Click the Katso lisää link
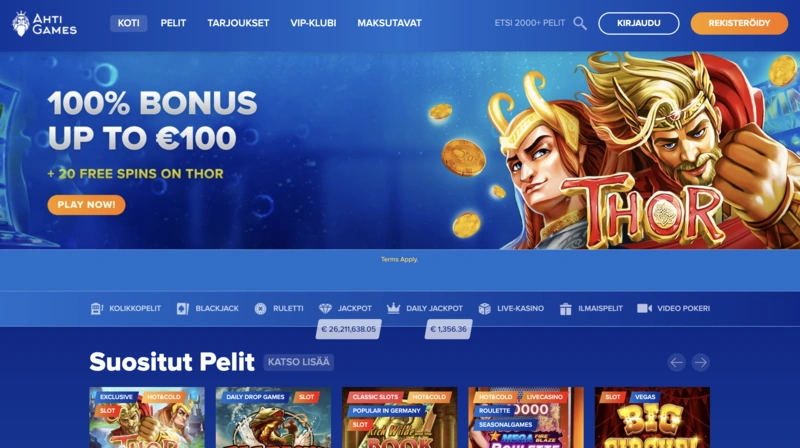This screenshot has height=448, width=800. 299,362
